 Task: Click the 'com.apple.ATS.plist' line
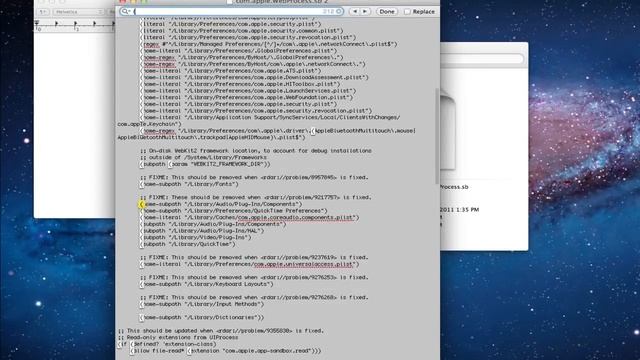(231, 71)
